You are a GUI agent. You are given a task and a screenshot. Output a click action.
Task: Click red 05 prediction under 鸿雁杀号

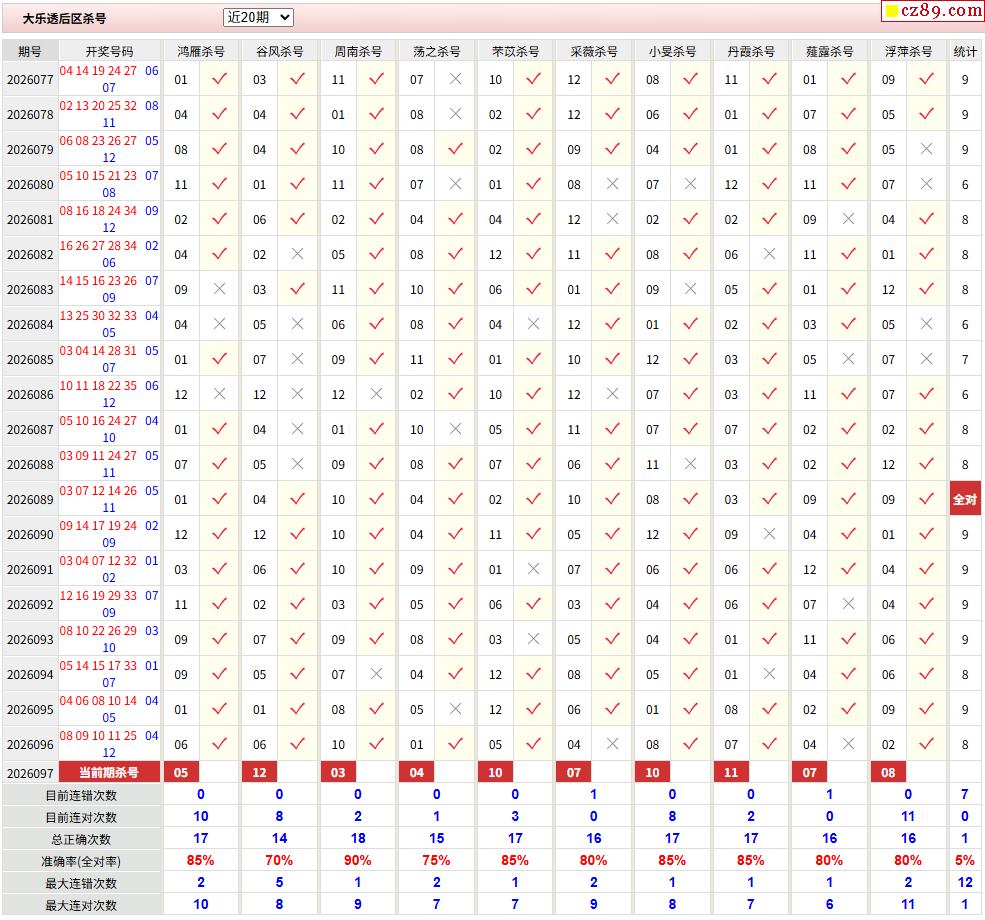coord(181,772)
